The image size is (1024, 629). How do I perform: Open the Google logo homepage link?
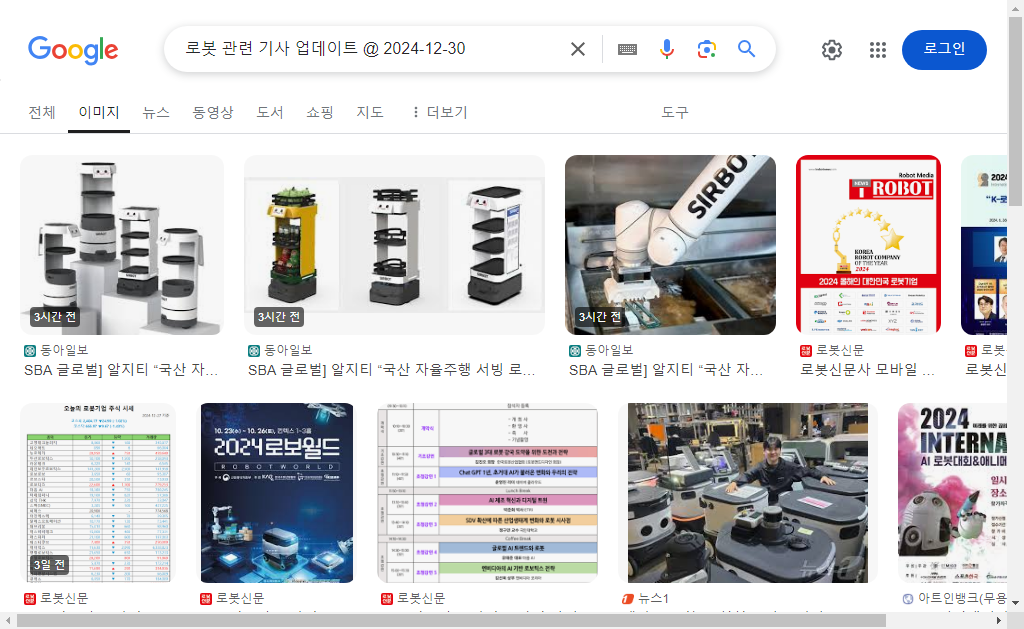(x=73, y=50)
